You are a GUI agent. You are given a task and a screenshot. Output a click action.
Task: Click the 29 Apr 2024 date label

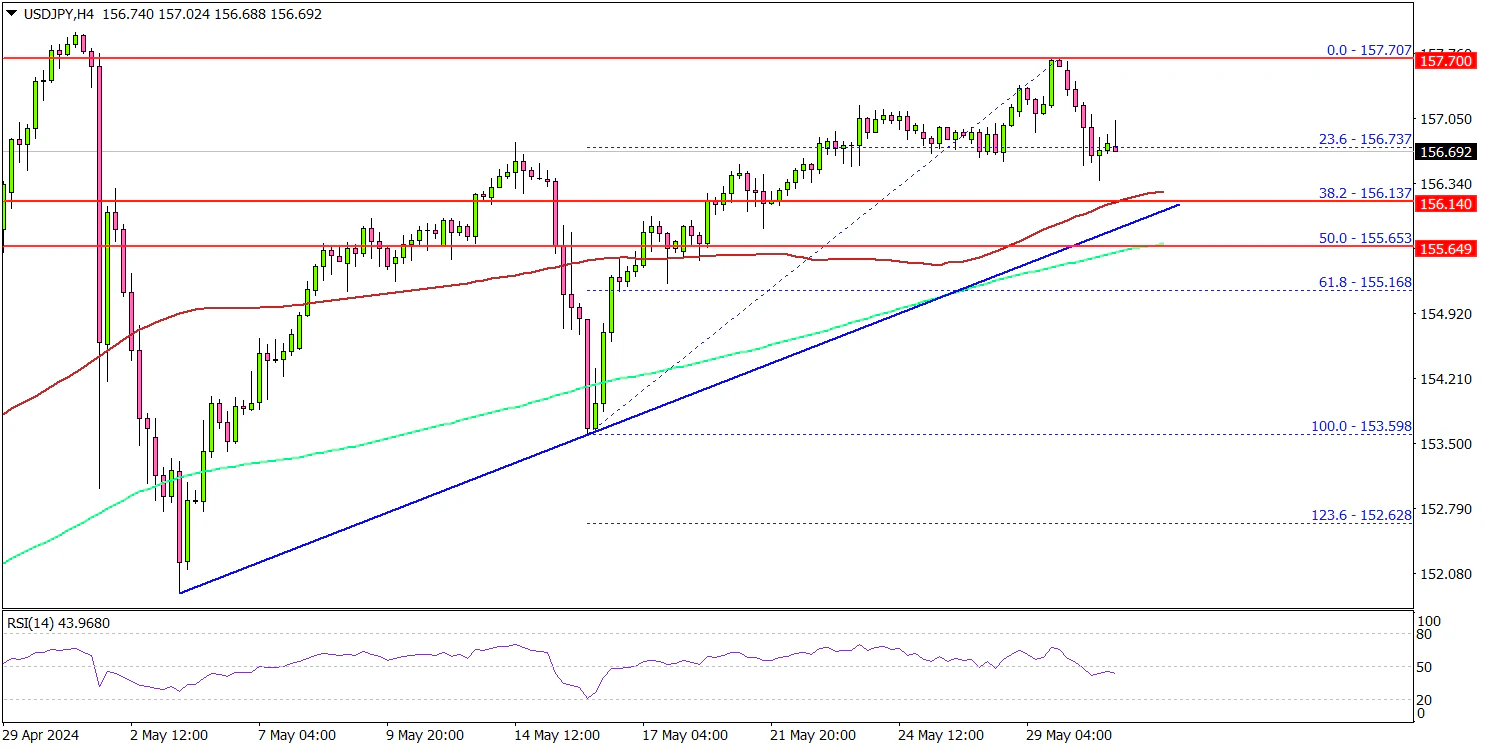[44, 735]
